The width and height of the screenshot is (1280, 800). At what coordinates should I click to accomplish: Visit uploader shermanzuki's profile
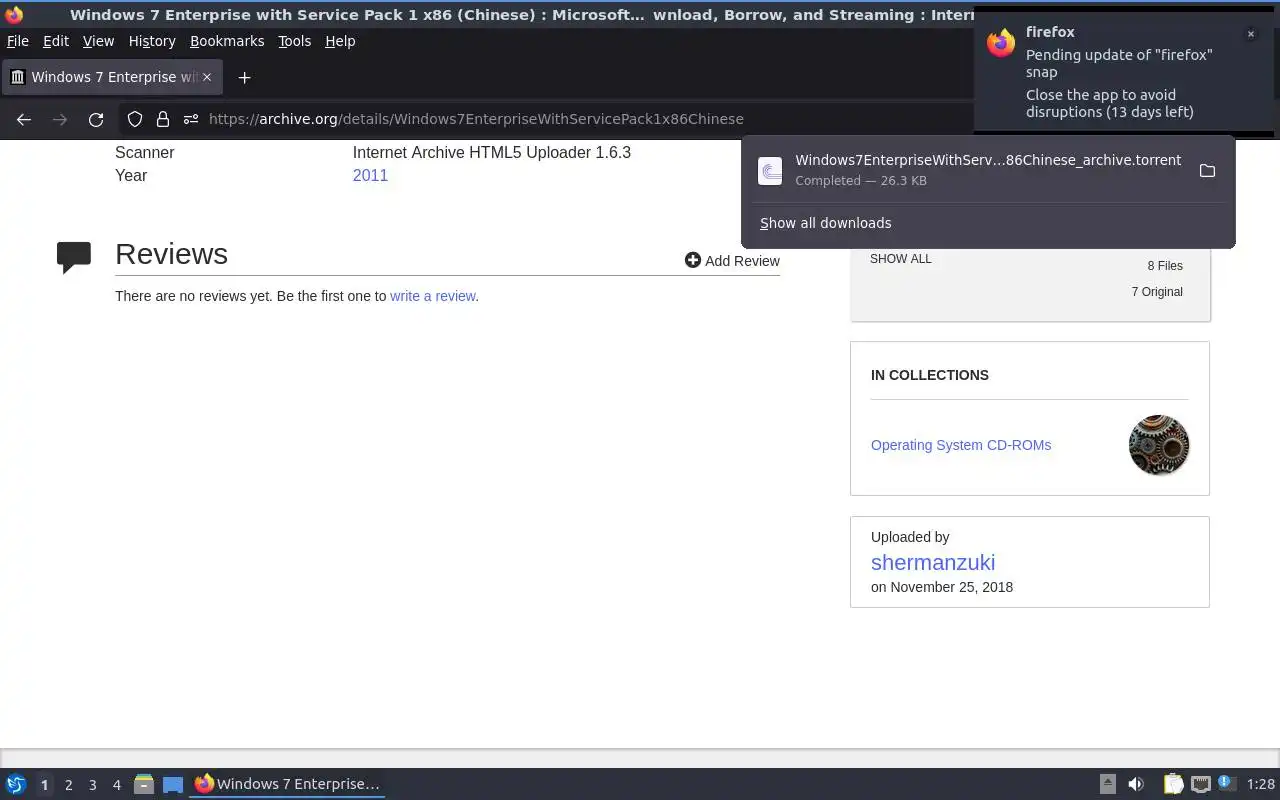click(x=933, y=562)
